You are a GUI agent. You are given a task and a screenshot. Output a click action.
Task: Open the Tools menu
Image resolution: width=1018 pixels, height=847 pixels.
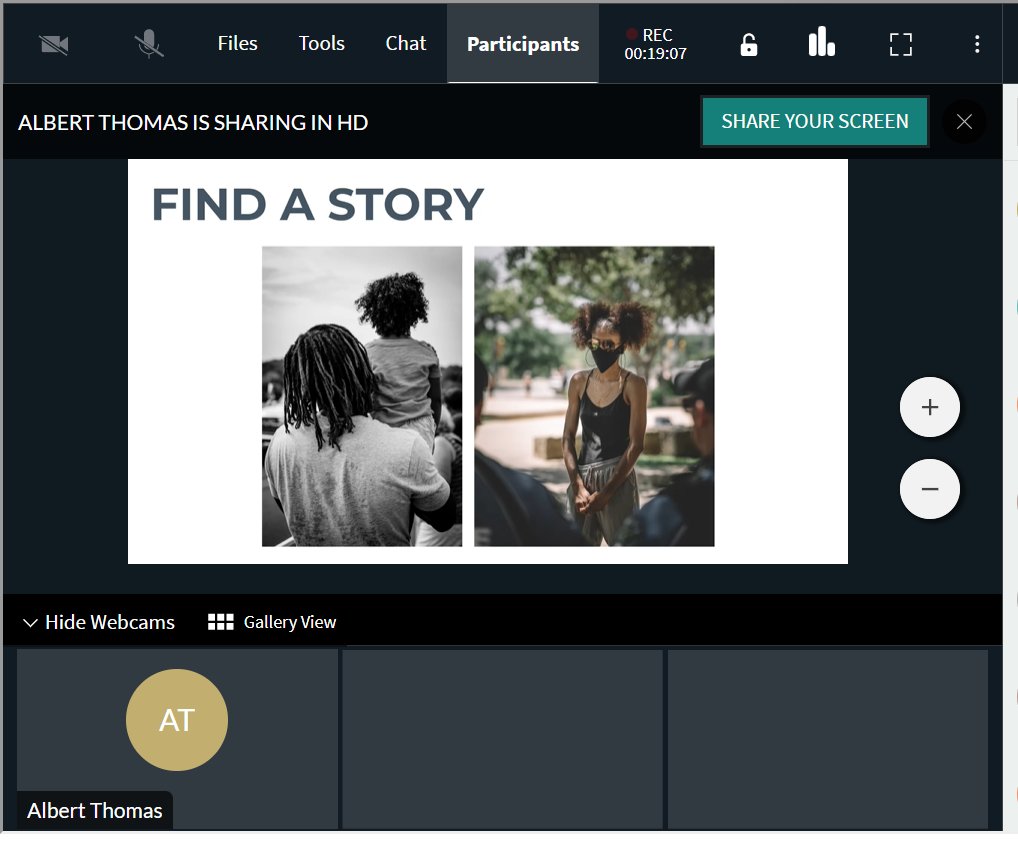(321, 43)
